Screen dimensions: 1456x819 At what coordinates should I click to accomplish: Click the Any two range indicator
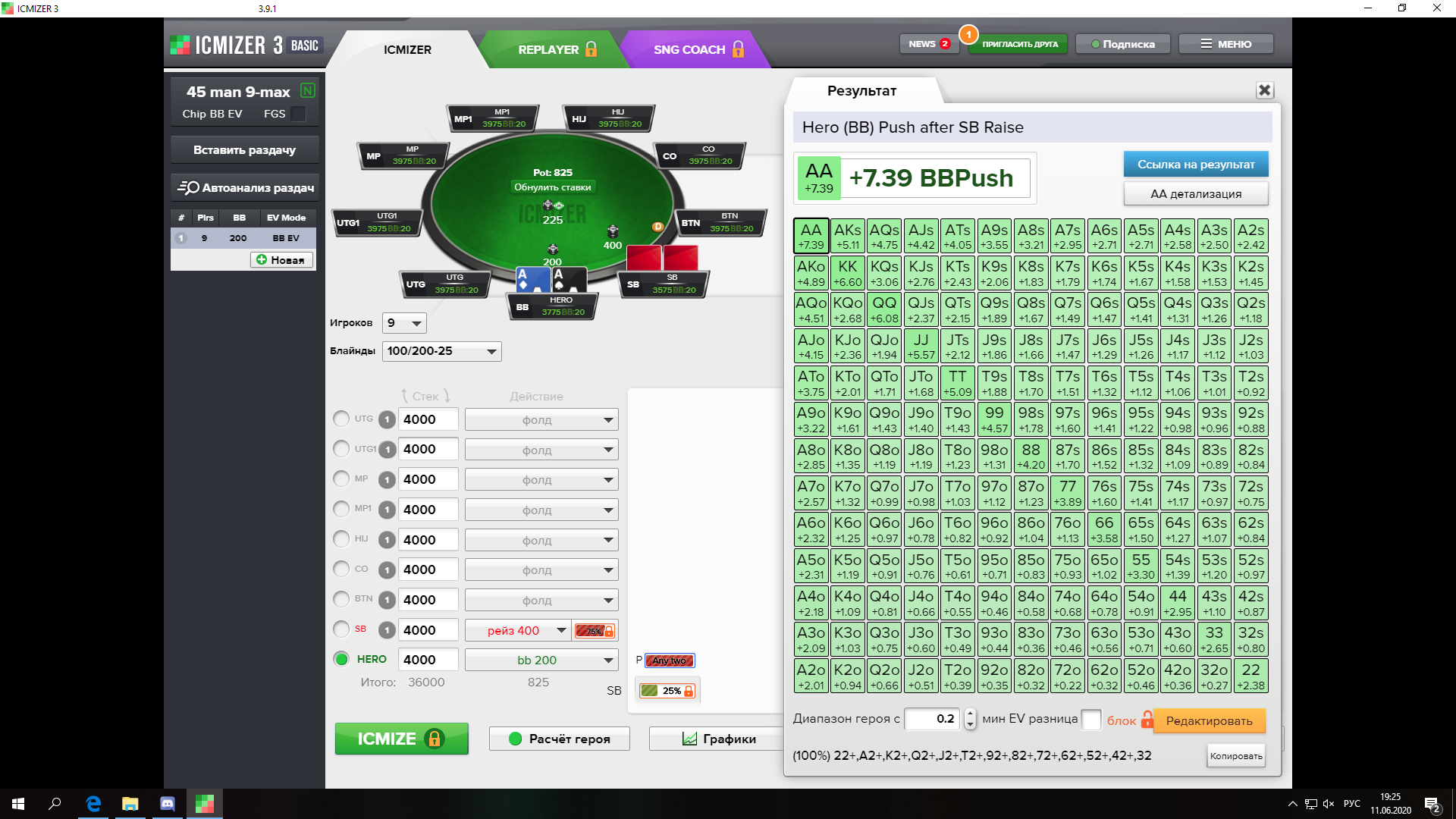pyautogui.click(x=669, y=661)
